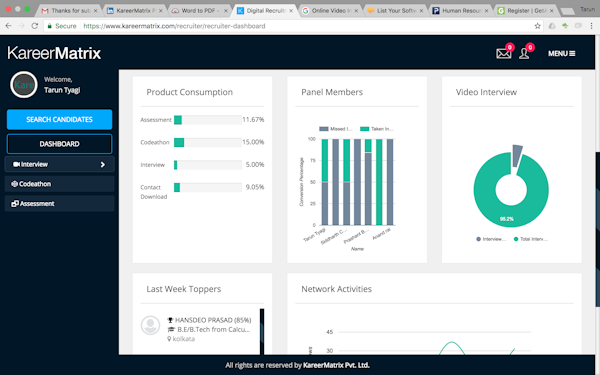
Task: Click the SEARCH CANDIDATES button
Action: [59, 119]
